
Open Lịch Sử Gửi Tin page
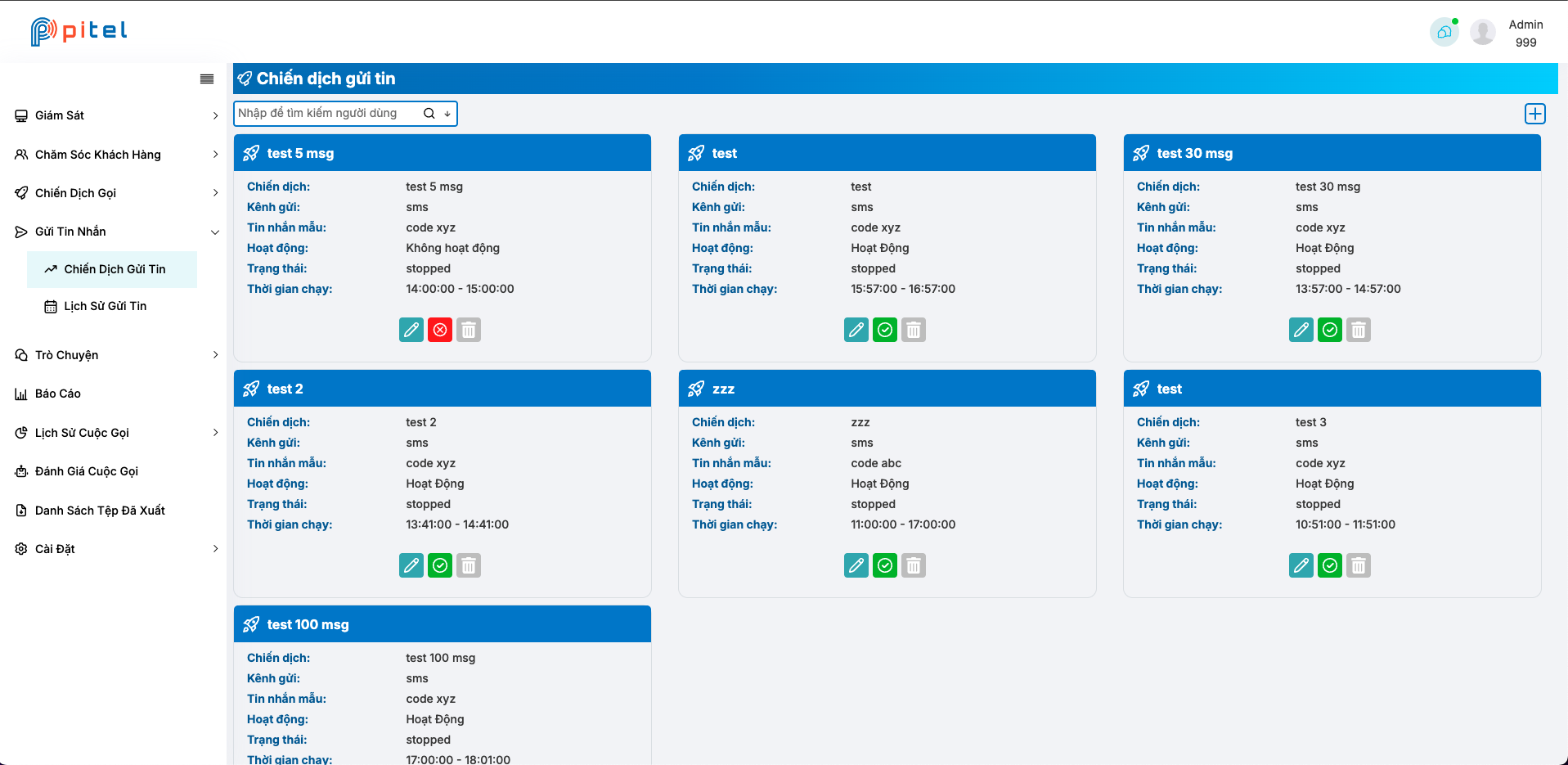[x=112, y=306]
